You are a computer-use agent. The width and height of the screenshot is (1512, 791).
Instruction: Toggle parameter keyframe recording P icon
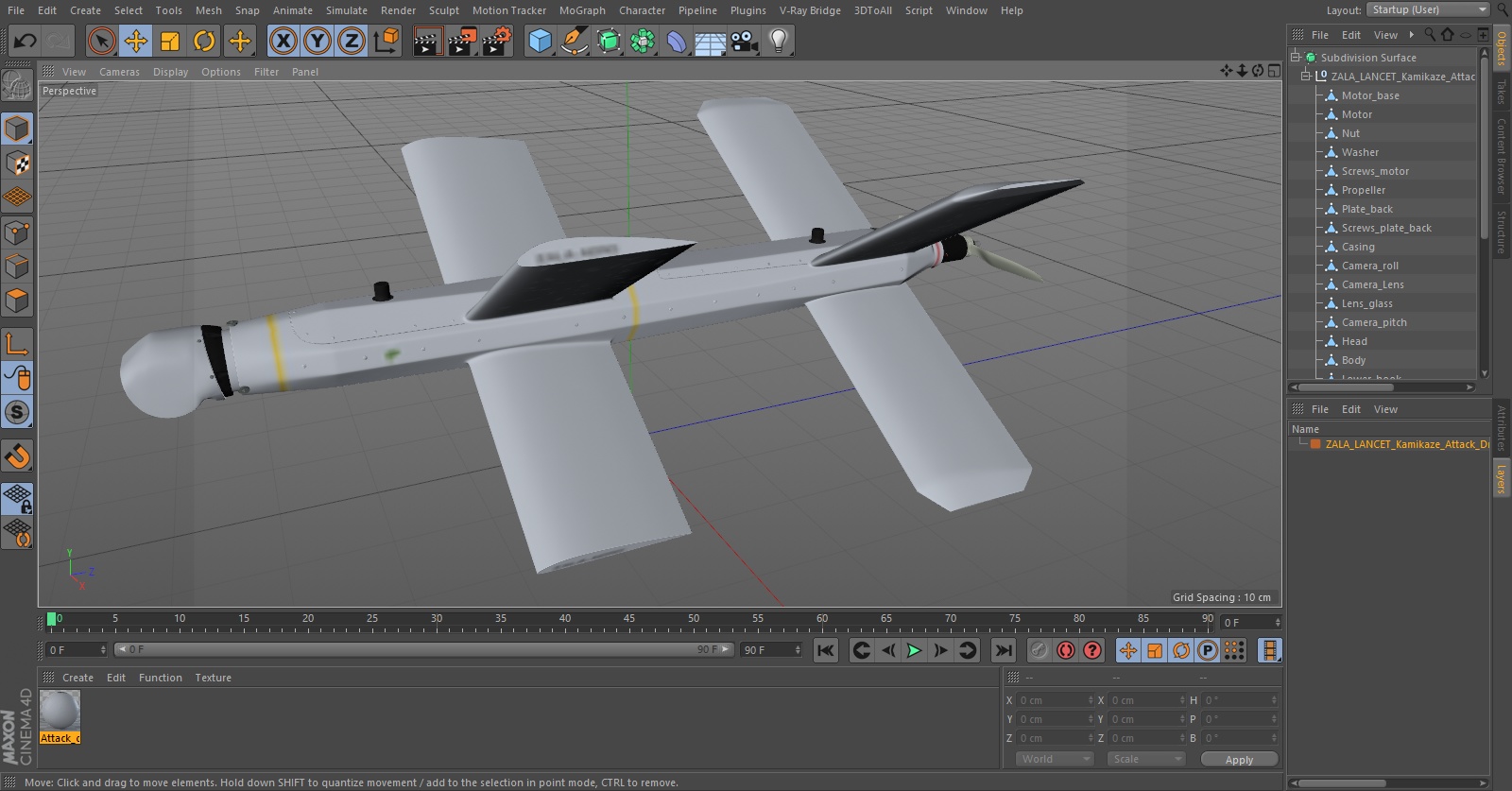[1208, 650]
